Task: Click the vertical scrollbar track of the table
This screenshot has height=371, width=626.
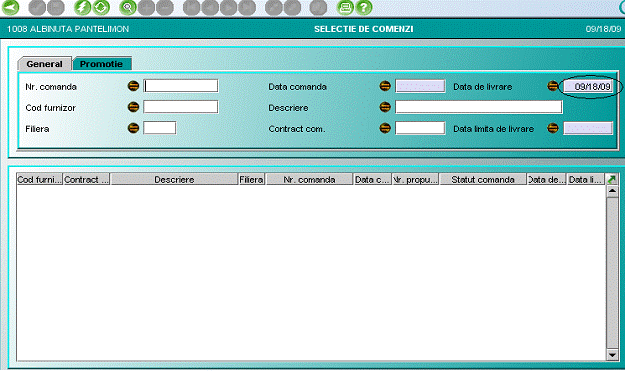Action: point(612,272)
